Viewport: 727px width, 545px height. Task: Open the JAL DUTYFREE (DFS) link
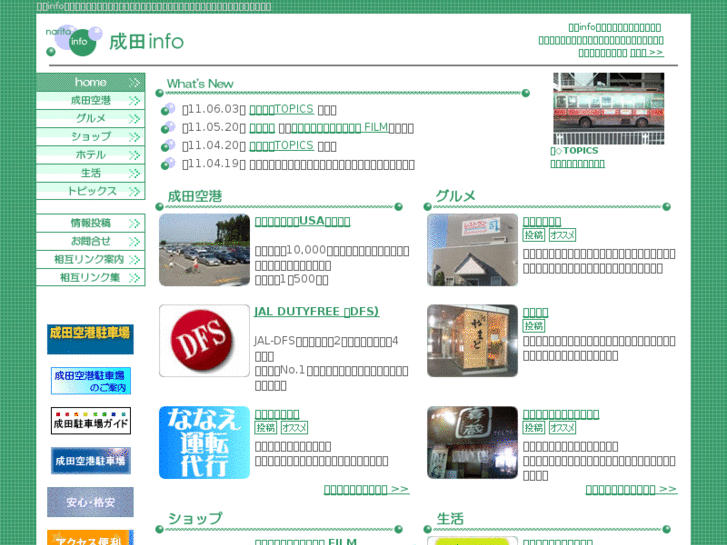point(317,312)
